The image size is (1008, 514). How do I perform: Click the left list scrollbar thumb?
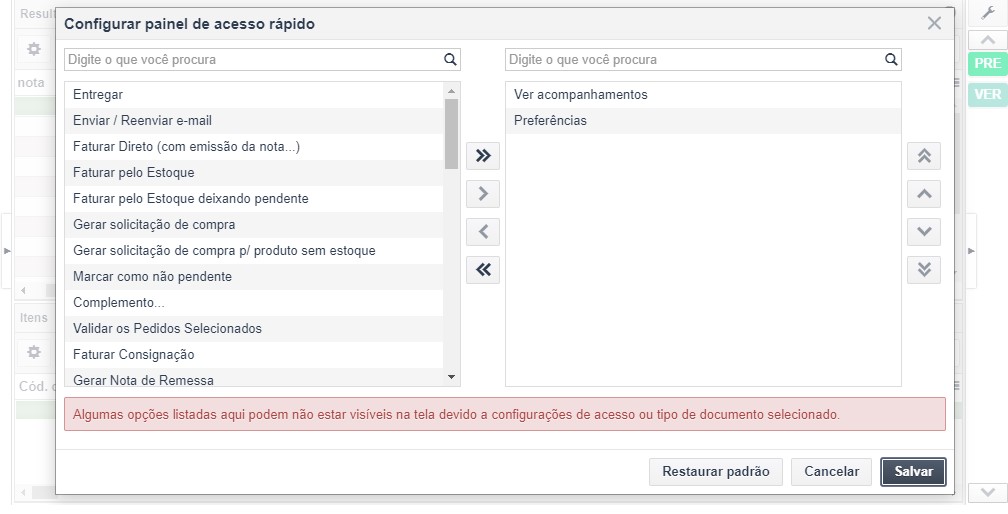[x=451, y=134]
